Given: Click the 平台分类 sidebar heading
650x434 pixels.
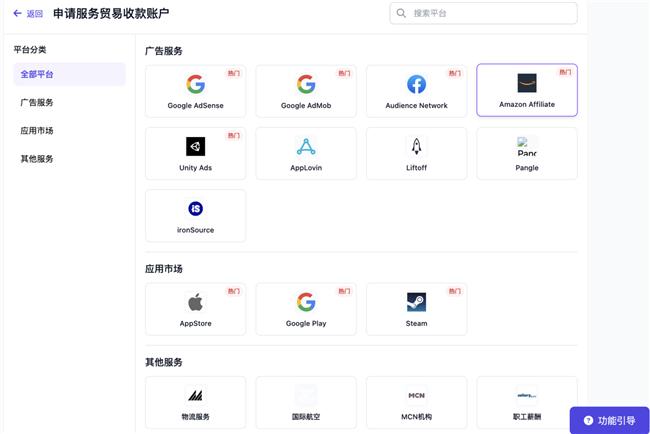Looking at the screenshot, I should 30,50.
